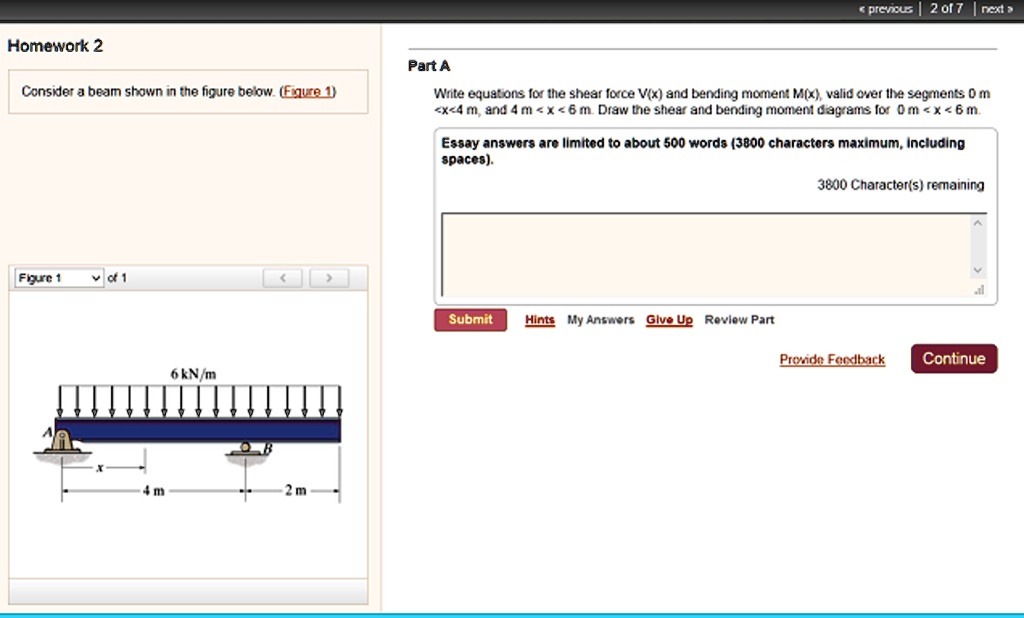Click the scroll-down chevron on essay box
1024x618 pixels.
(978, 268)
